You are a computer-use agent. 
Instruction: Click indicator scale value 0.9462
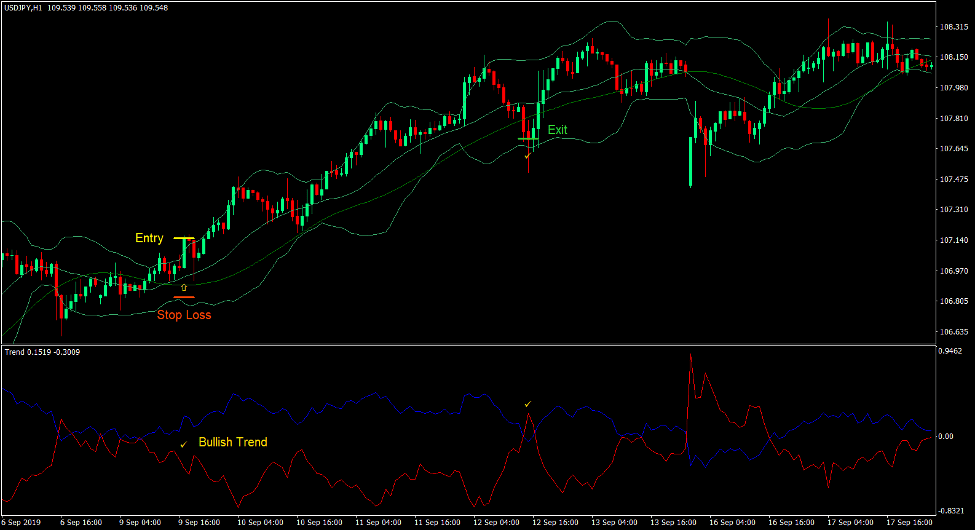tap(950, 352)
